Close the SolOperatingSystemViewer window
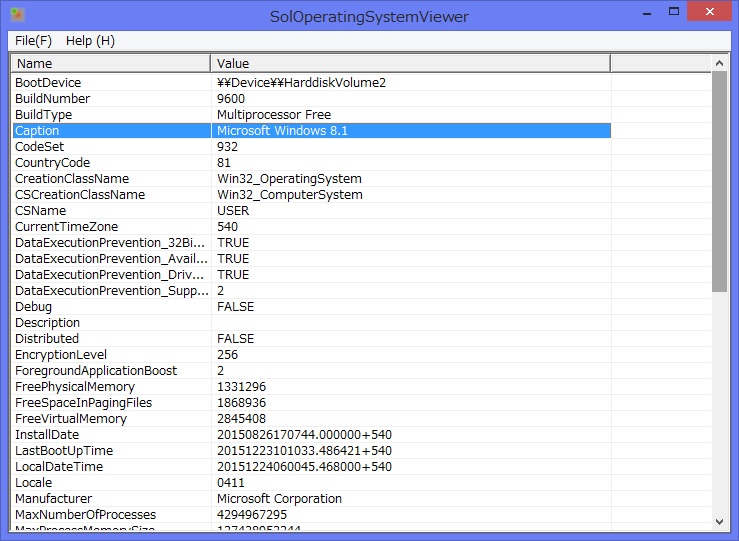 pyautogui.click(x=709, y=11)
